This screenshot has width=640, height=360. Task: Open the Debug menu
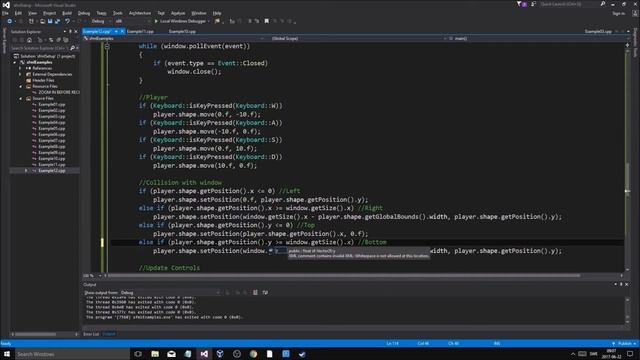pos(84,13)
